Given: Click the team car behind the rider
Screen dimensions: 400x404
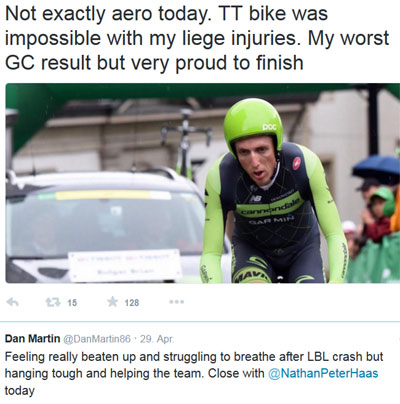Looking at the screenshot, I should (110, 227).
